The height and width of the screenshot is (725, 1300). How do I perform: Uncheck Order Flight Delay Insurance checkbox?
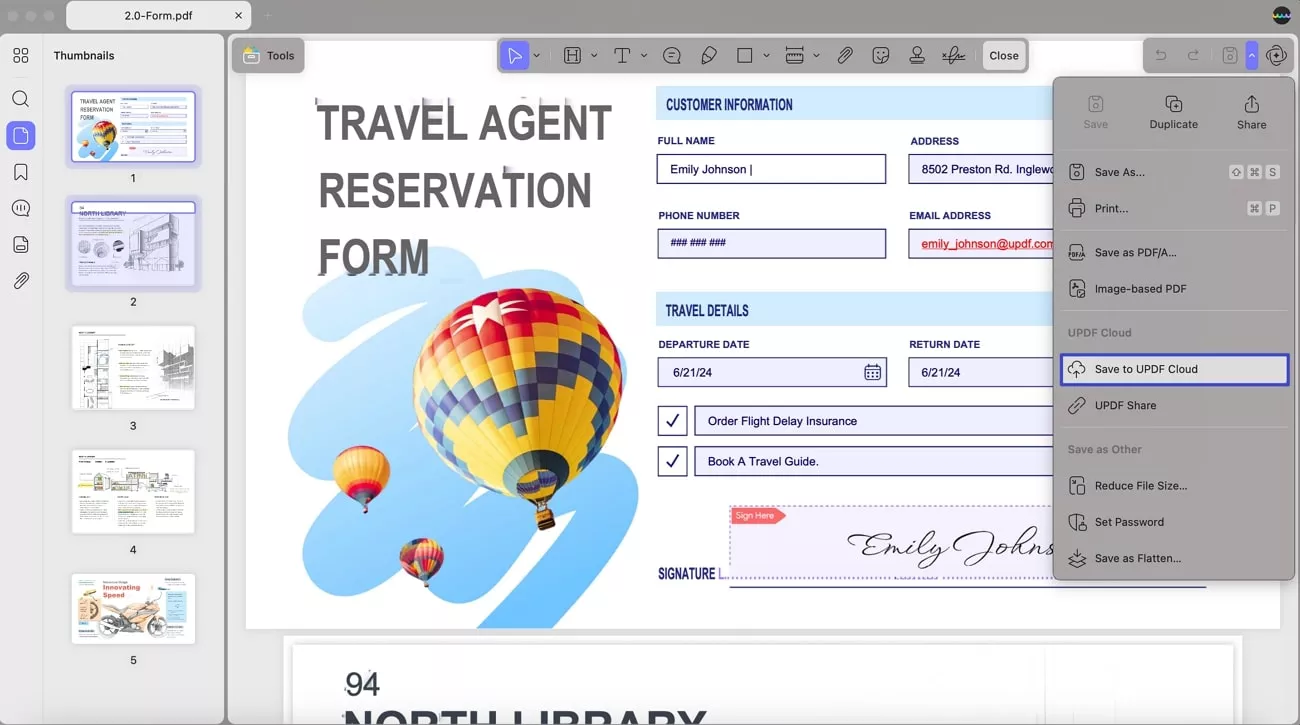(672, 421)
